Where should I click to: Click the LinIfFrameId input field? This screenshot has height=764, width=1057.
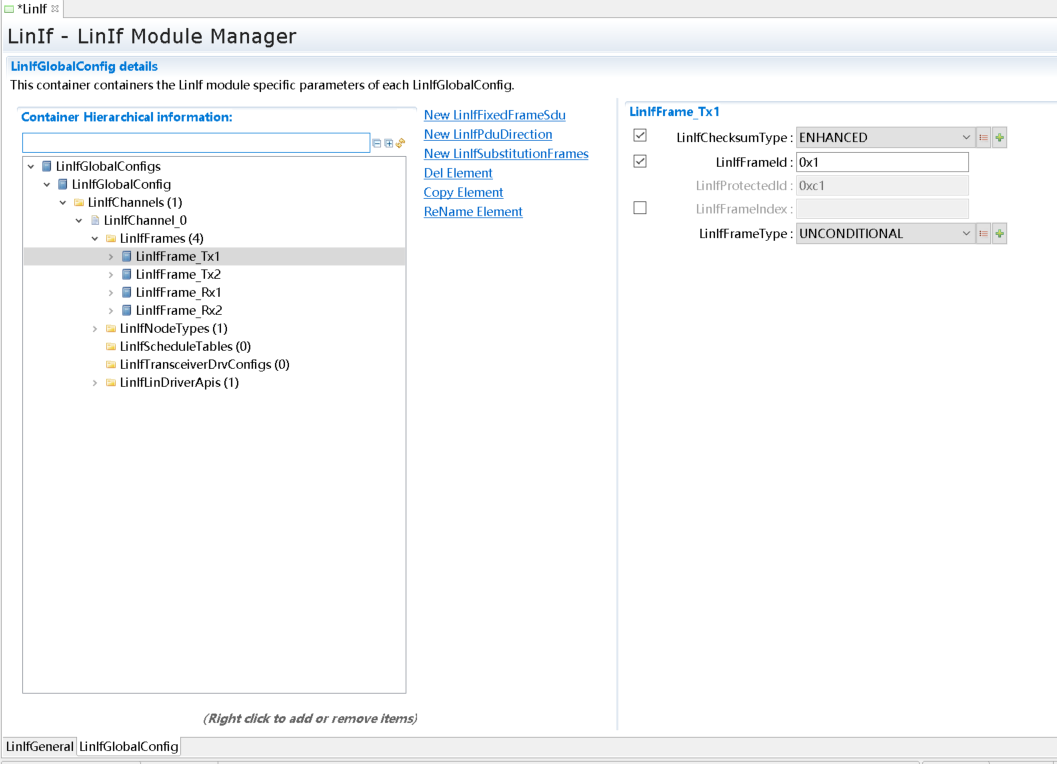[881, 162]
